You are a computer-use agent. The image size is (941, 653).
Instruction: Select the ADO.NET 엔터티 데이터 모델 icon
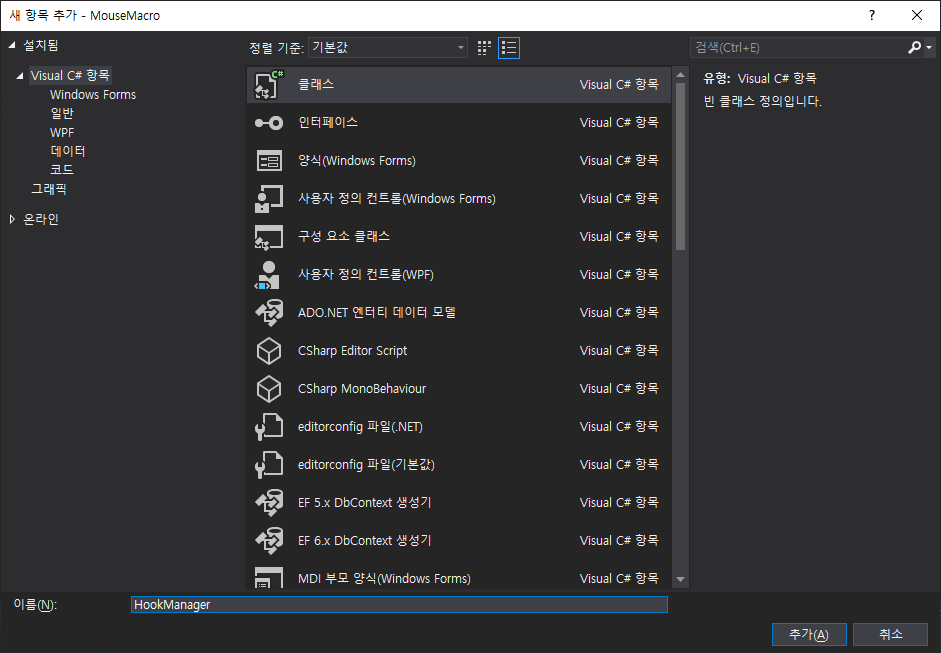269,313
